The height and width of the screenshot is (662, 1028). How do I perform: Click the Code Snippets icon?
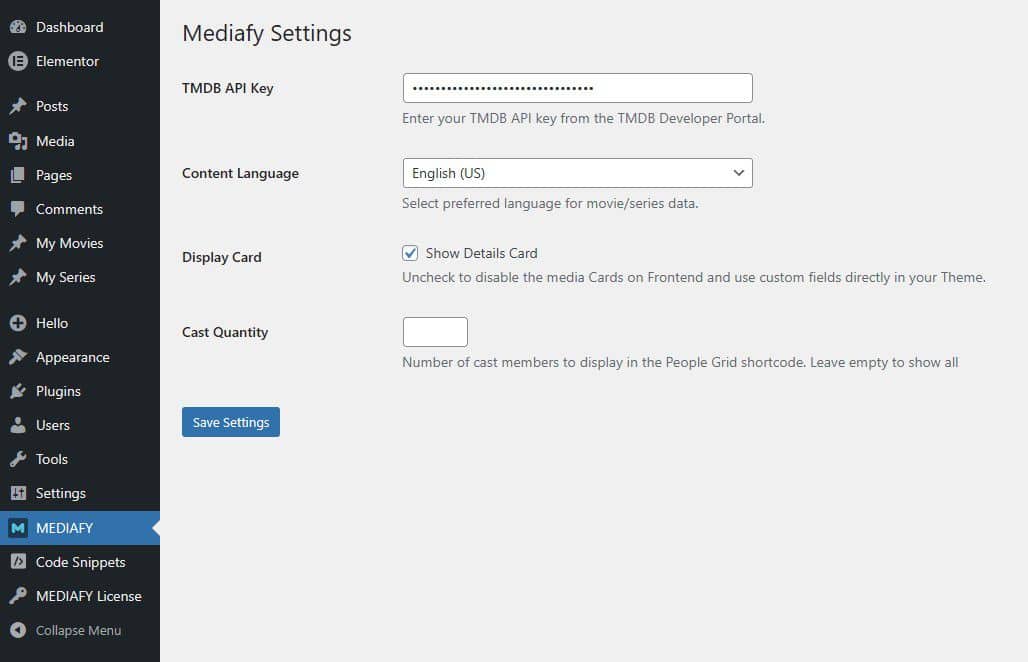tap(18, 562)
